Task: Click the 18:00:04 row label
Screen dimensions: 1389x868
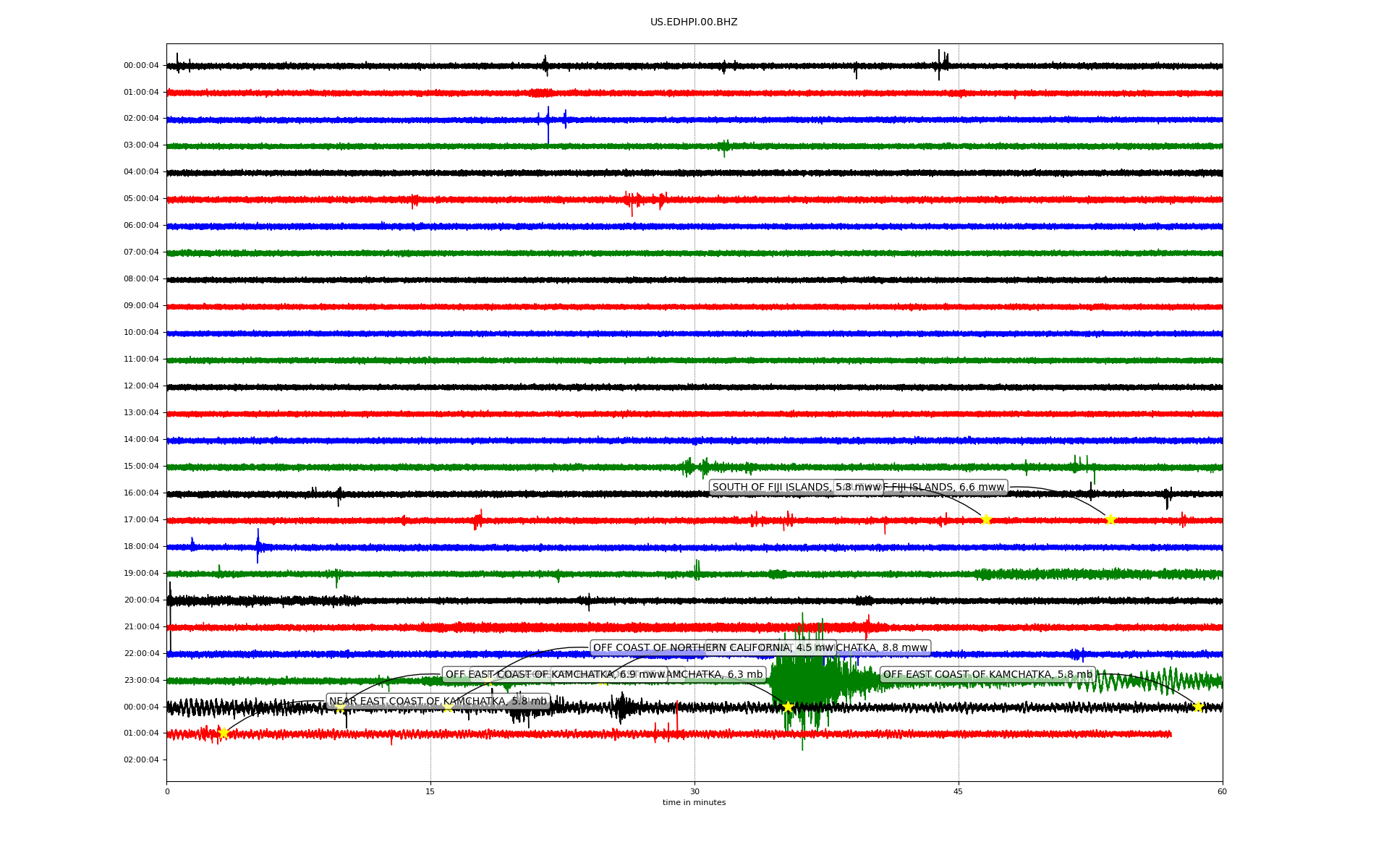Action: [141, 547]
